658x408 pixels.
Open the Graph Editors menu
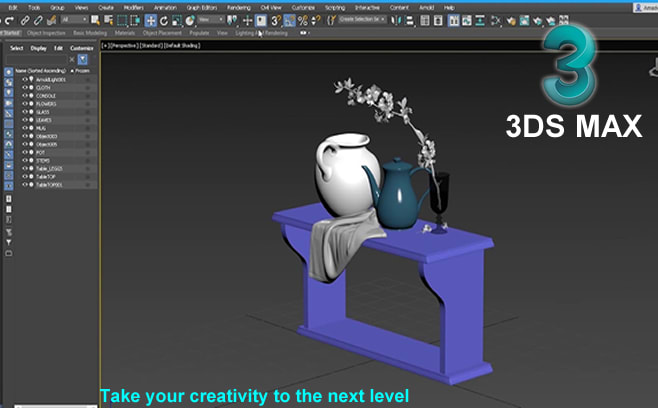(x=202, y=8)
